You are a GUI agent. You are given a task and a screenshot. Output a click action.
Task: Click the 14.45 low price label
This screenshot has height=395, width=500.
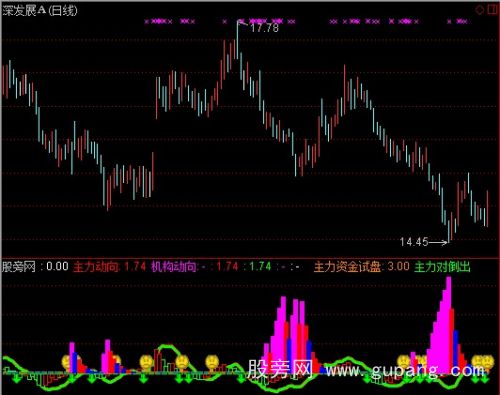click(x=414, y=242)
